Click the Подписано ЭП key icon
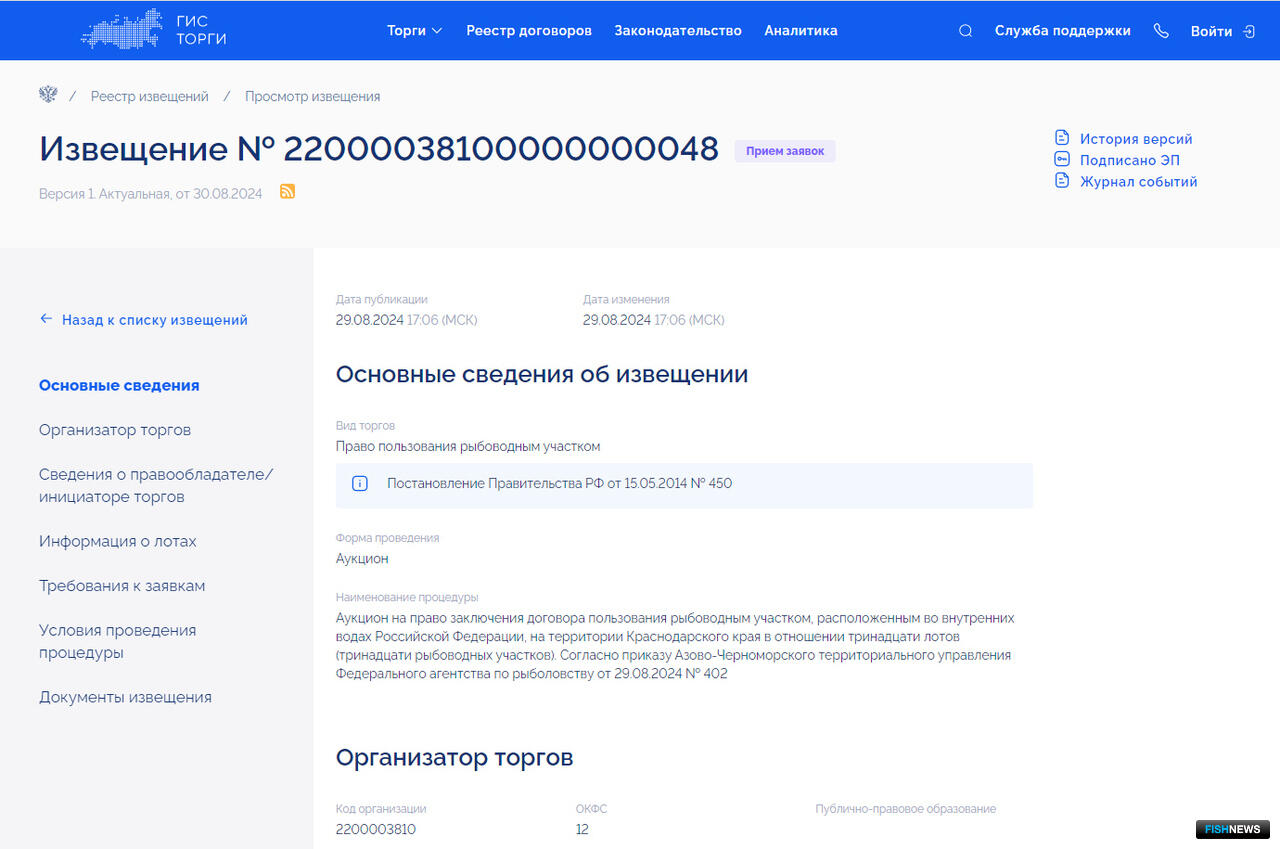The image size is (1280, 849). pyautogui.click(x=1062, y=159)
